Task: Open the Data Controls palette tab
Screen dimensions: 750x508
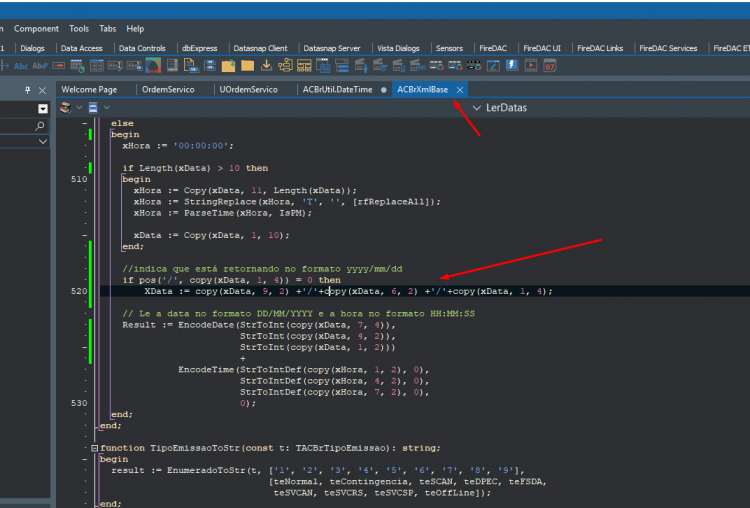Action: click(x=142, y=48)
